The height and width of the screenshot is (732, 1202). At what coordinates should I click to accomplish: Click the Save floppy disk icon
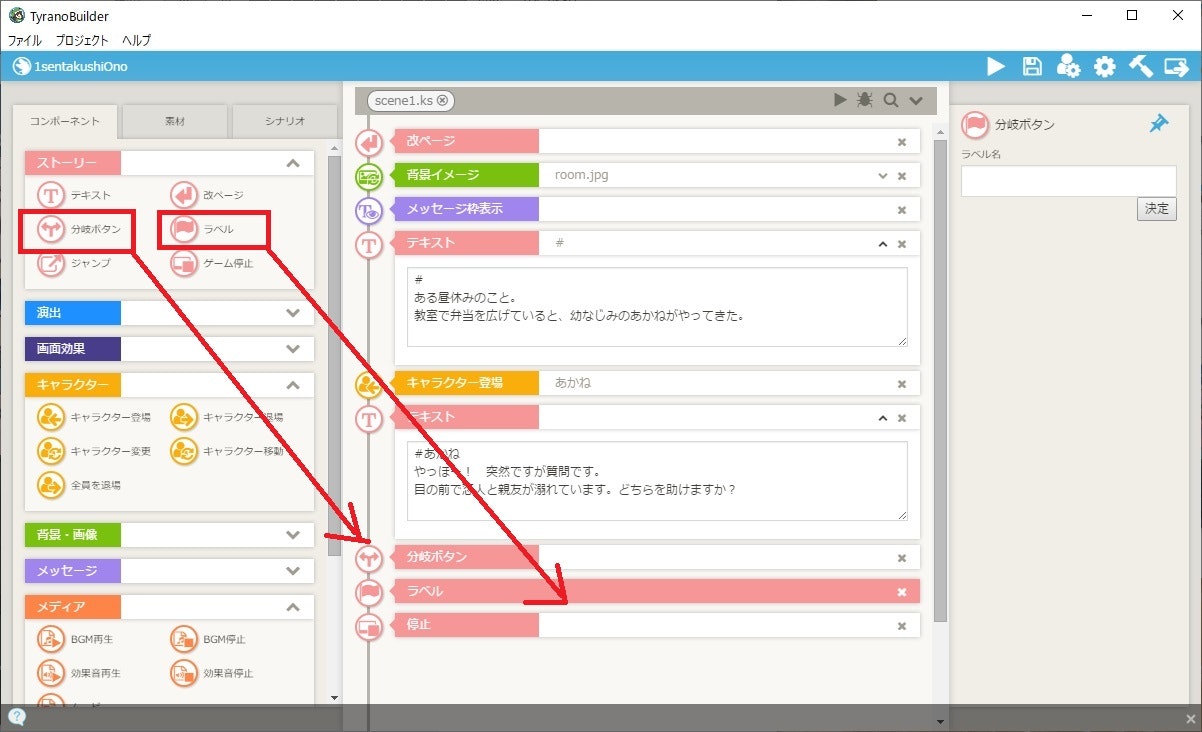[1032, 66]
